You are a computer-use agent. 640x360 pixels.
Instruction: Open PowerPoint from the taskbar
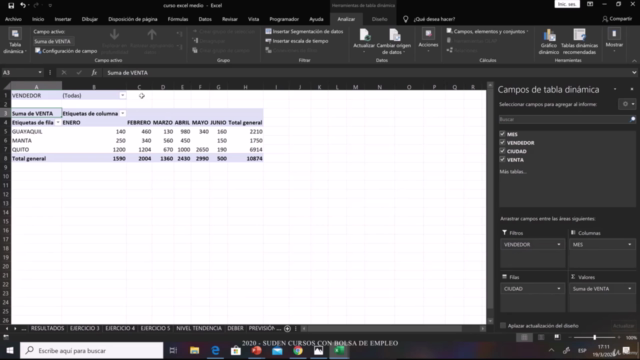tap(256, 351)
